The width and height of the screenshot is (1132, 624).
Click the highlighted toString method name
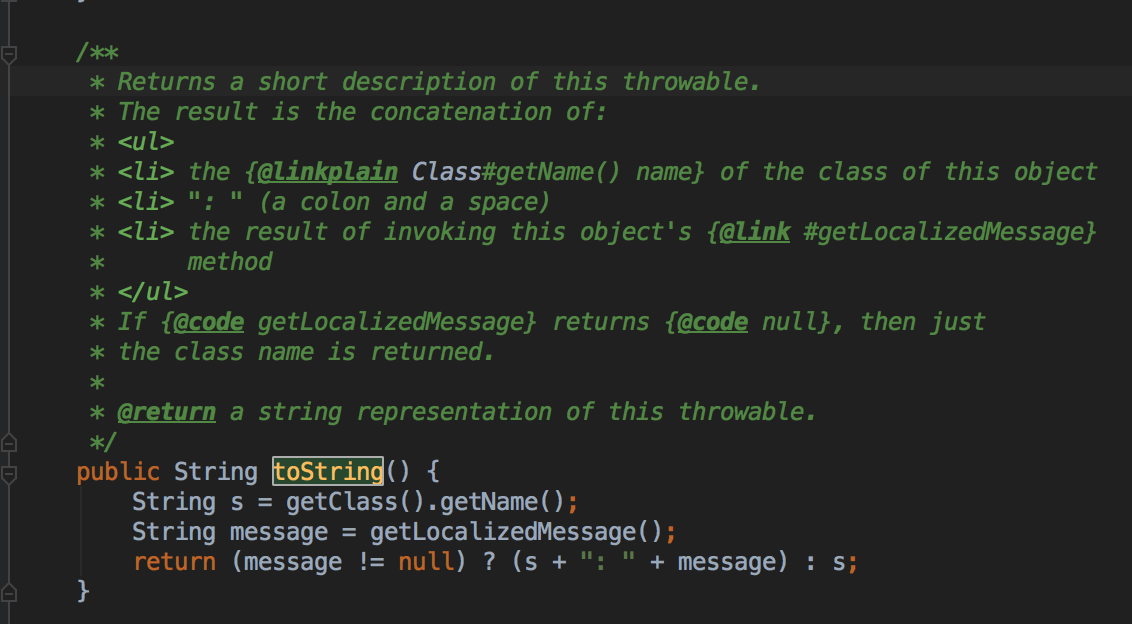[x=327, y=471]
